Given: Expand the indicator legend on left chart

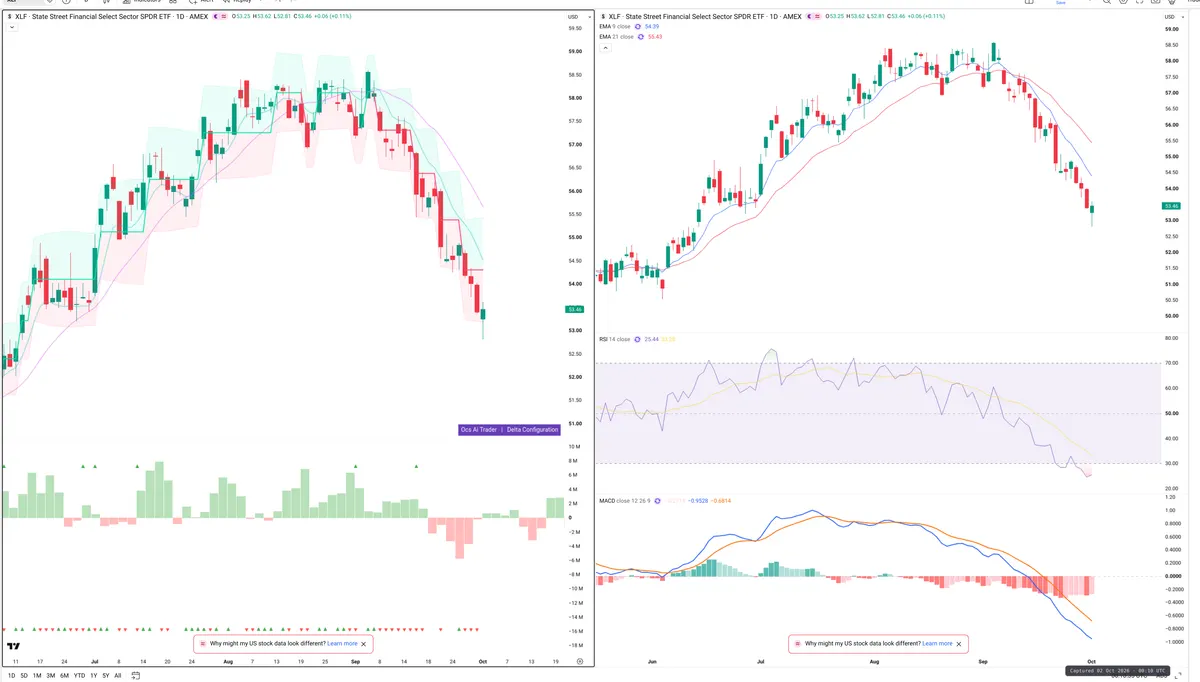Looking at the screenshot, I should [11, 27].
